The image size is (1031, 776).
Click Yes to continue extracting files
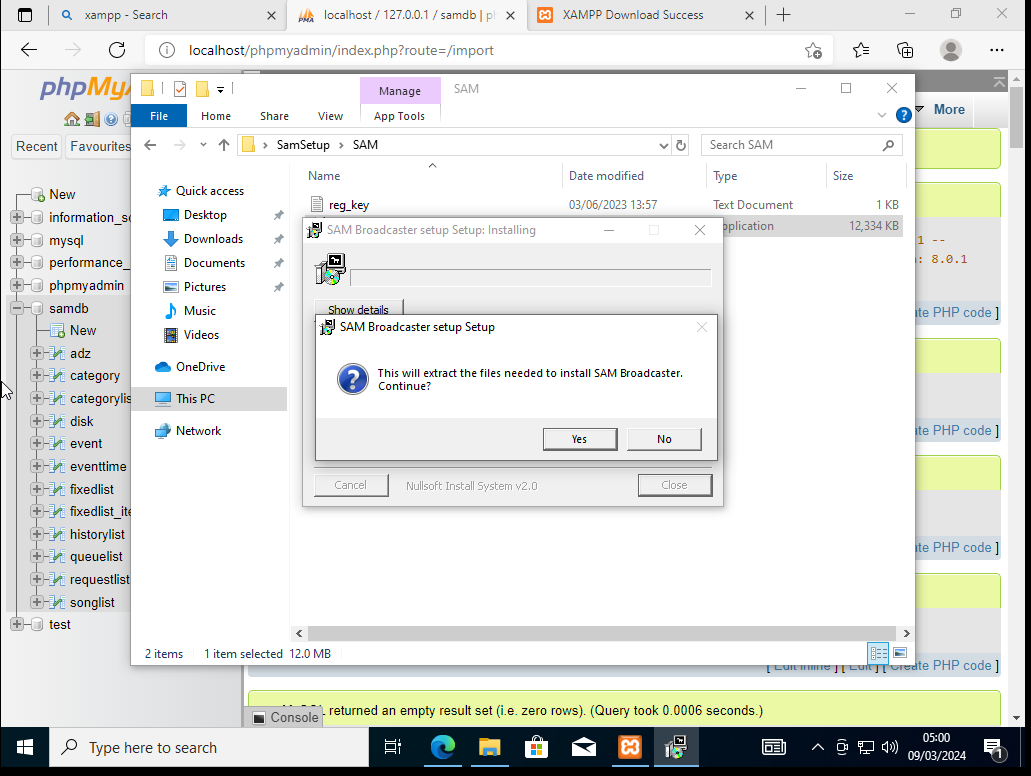pyautogui.click(x=579, y=439)
